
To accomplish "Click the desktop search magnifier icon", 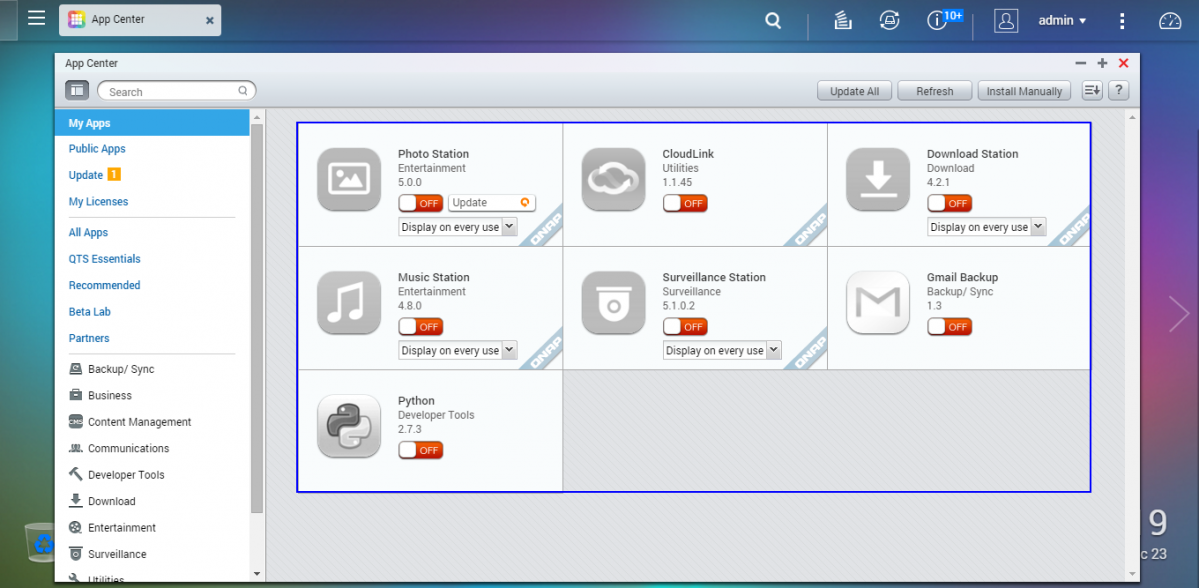I will point(773,21).
